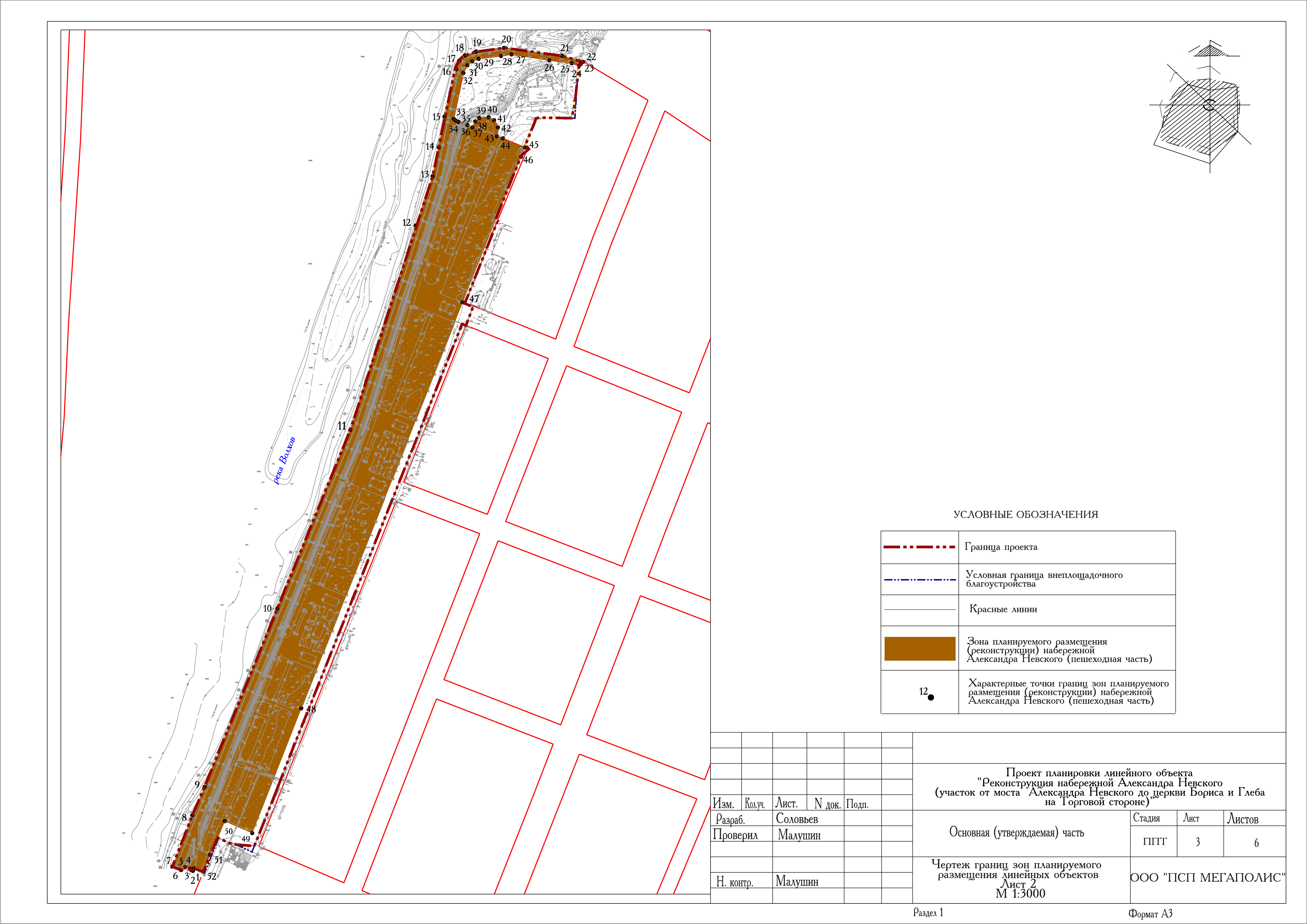Click the 'ООО ПСП МЕГАПОЛИС' company cell
Screen dimensions: 1307x924
tap(1207, 877)
